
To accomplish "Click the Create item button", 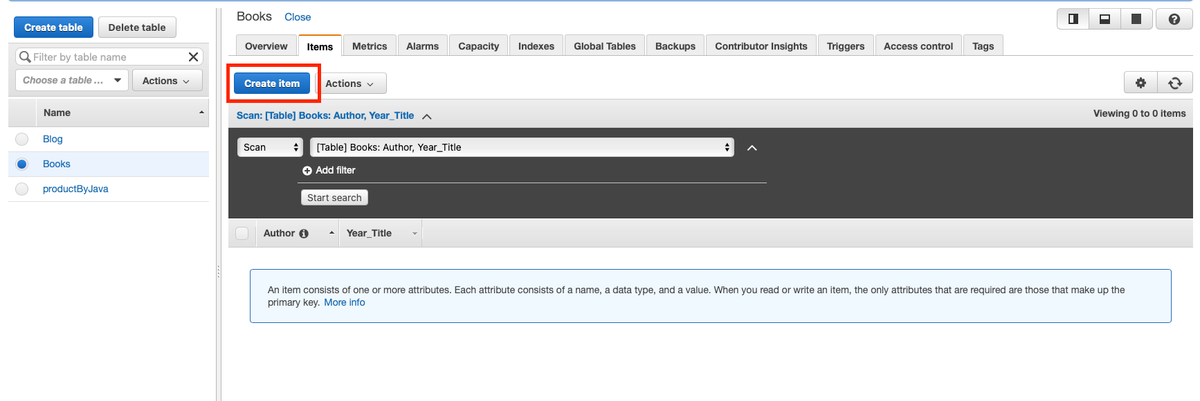I will [272, 84].
